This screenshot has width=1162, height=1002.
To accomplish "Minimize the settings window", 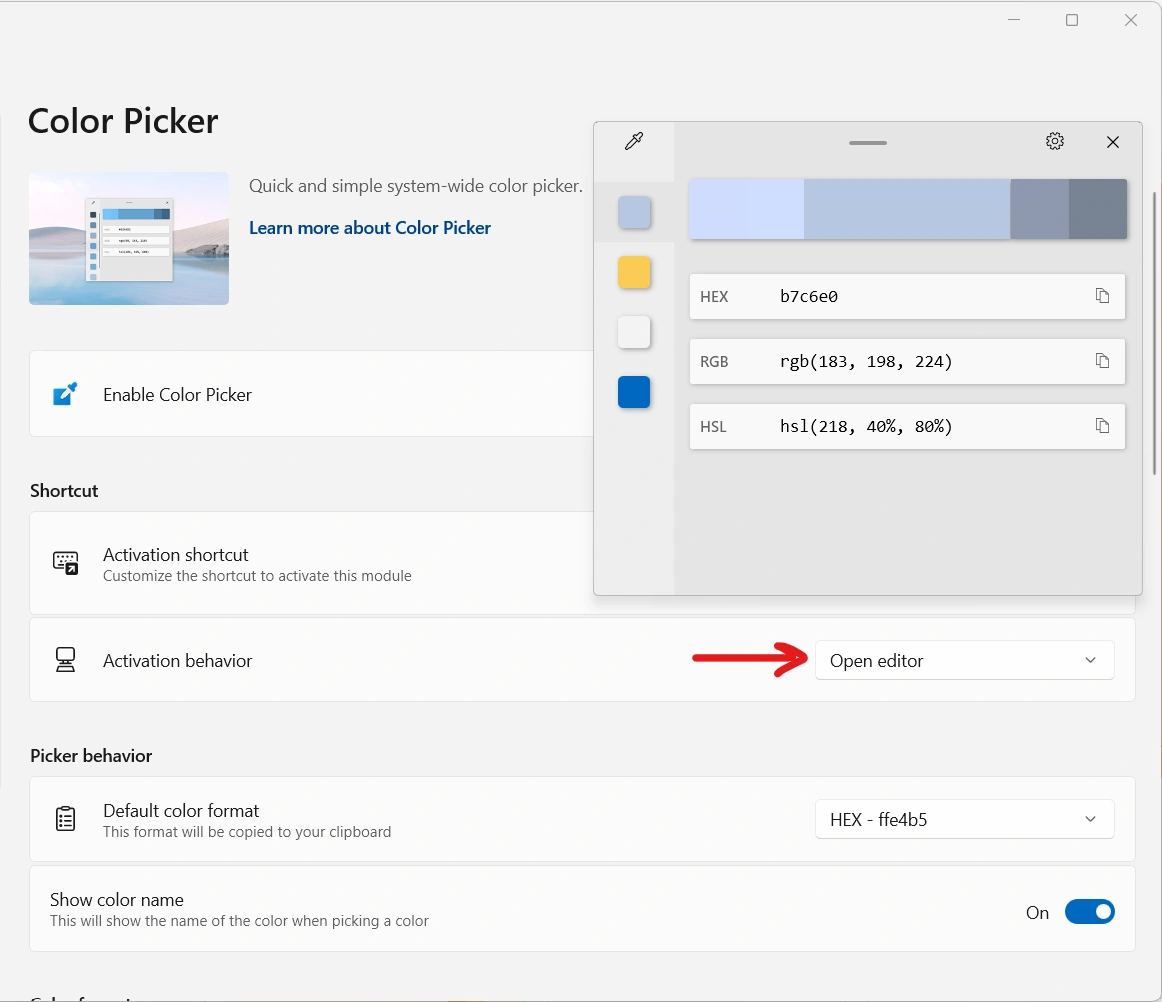I will pos(1014,20).
